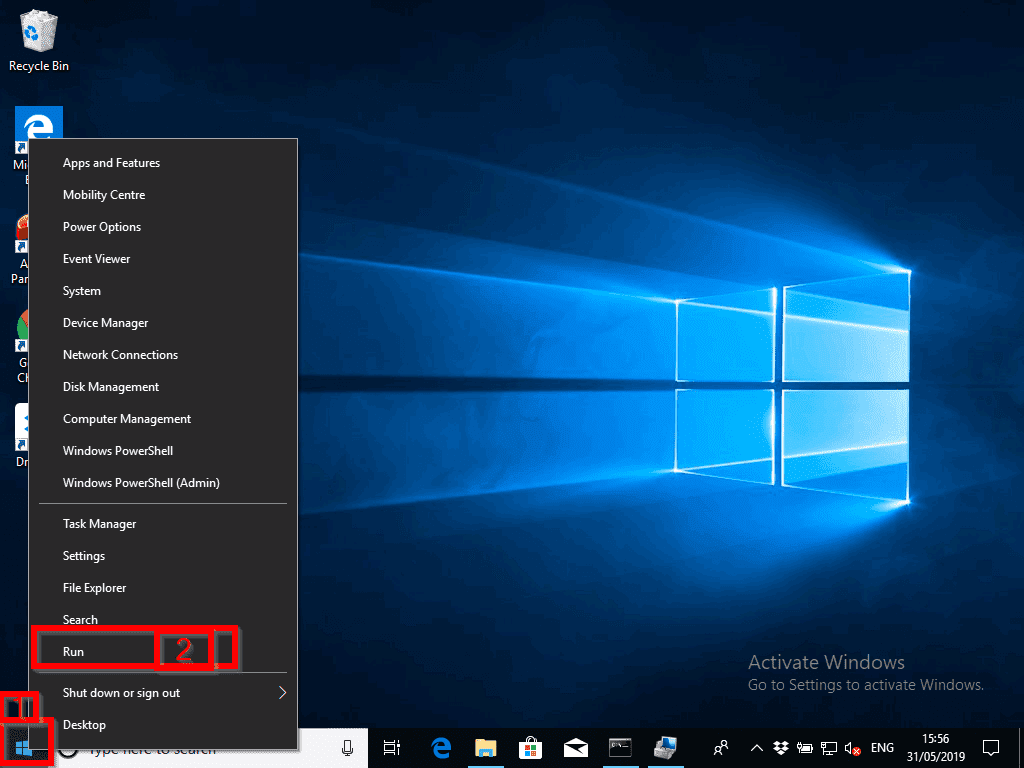Open Microsoft Store on the taskbar
Screen dimensions: 1024x768
click(x=530, y=748)
